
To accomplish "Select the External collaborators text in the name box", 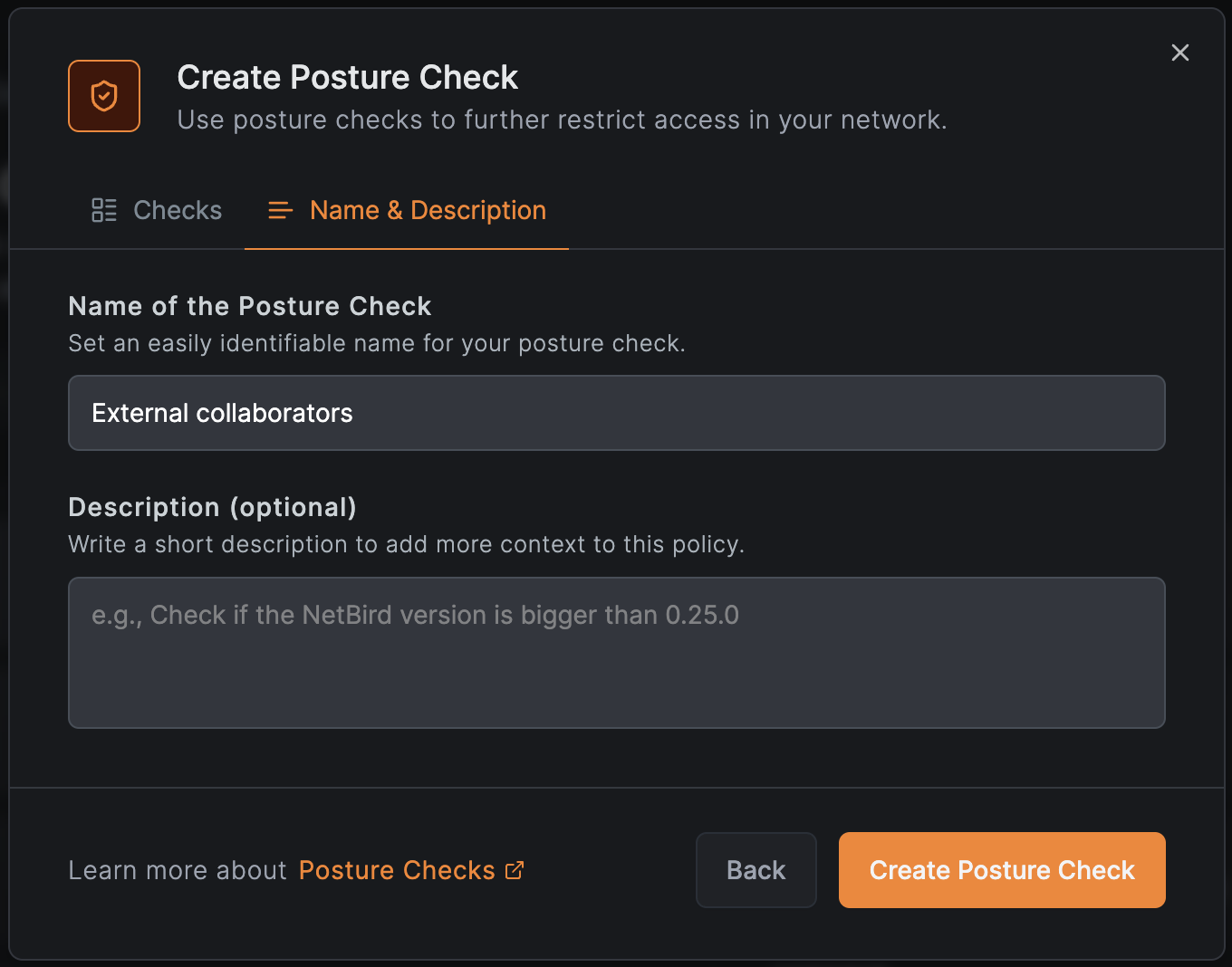I will 221,413.
